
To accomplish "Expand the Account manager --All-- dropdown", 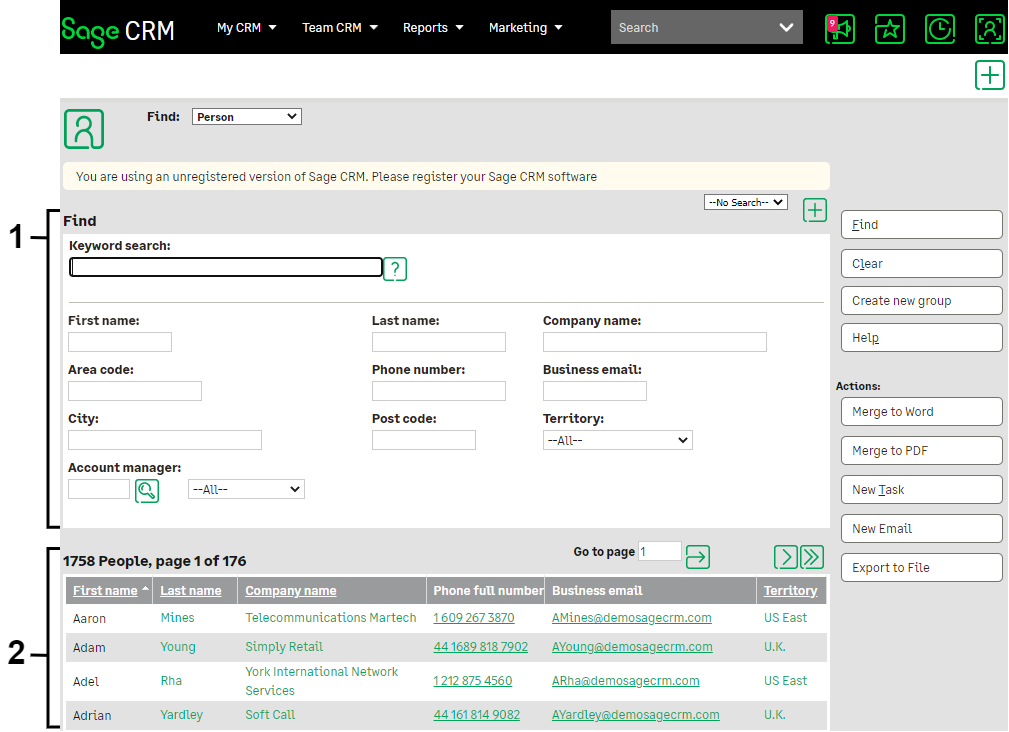I will (246, 489).
